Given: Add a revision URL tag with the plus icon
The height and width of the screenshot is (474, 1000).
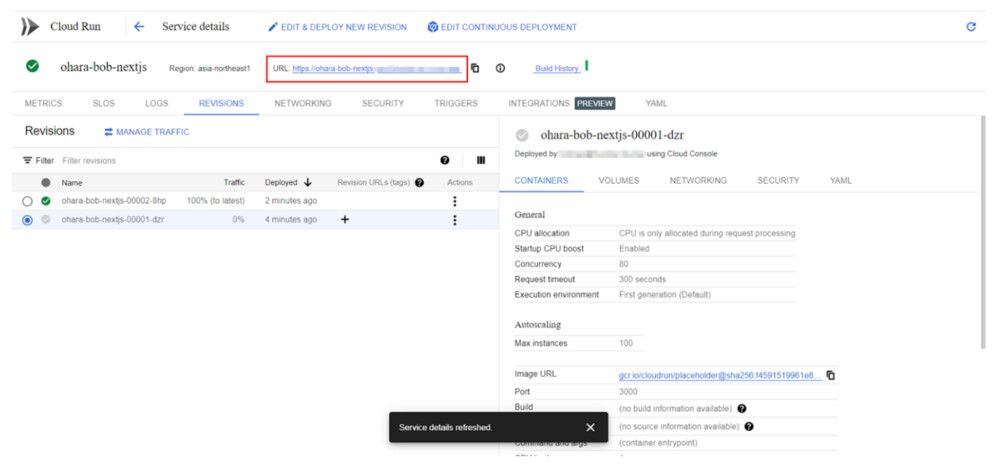Looking at the screenshot, I should pos(345,220).
